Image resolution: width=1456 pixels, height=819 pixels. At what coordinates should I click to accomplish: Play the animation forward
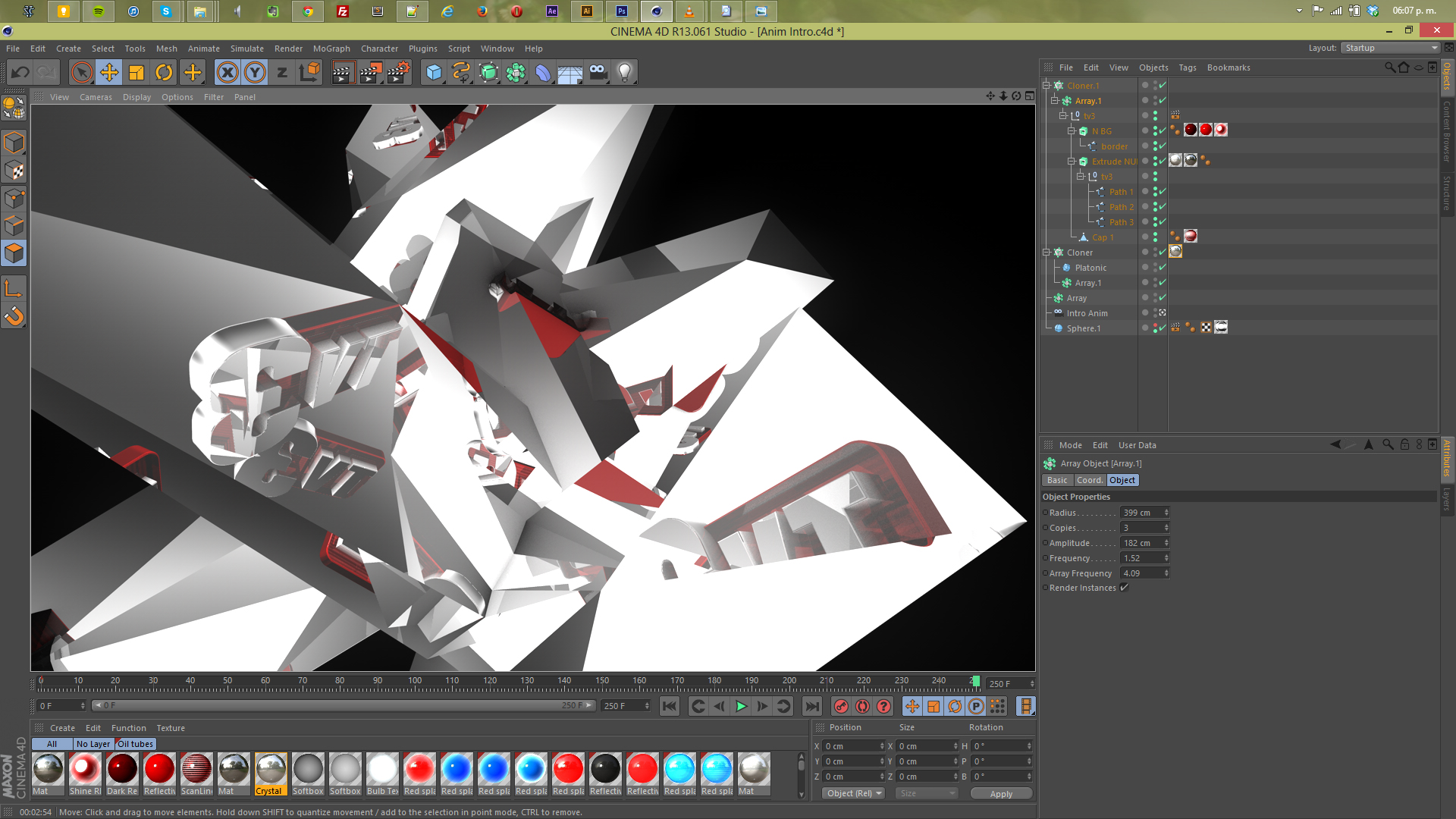(741, 706)
